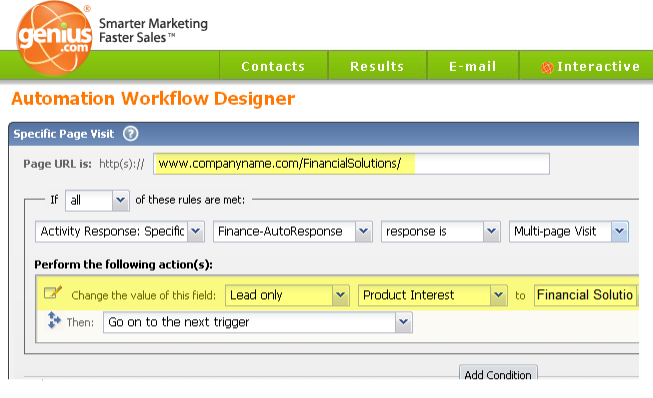The height and width of the screenshot is (398, 653).
Task: Expand the 'all' rules match dropdown
Action: point(97,200)
